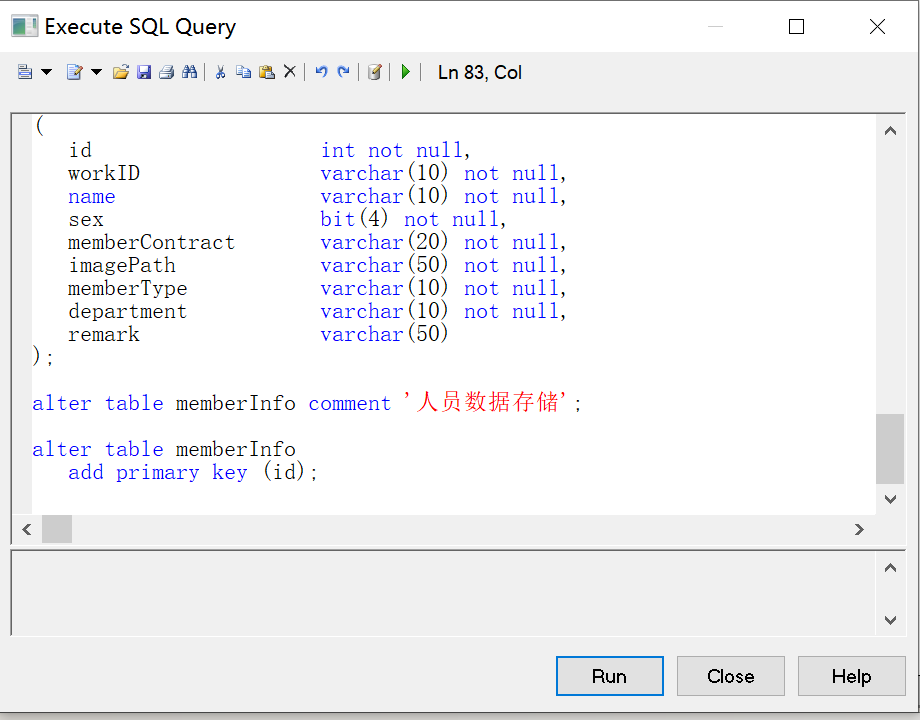Click the edit with external editor icon
The image size is (920, 720).
(75, 72)
